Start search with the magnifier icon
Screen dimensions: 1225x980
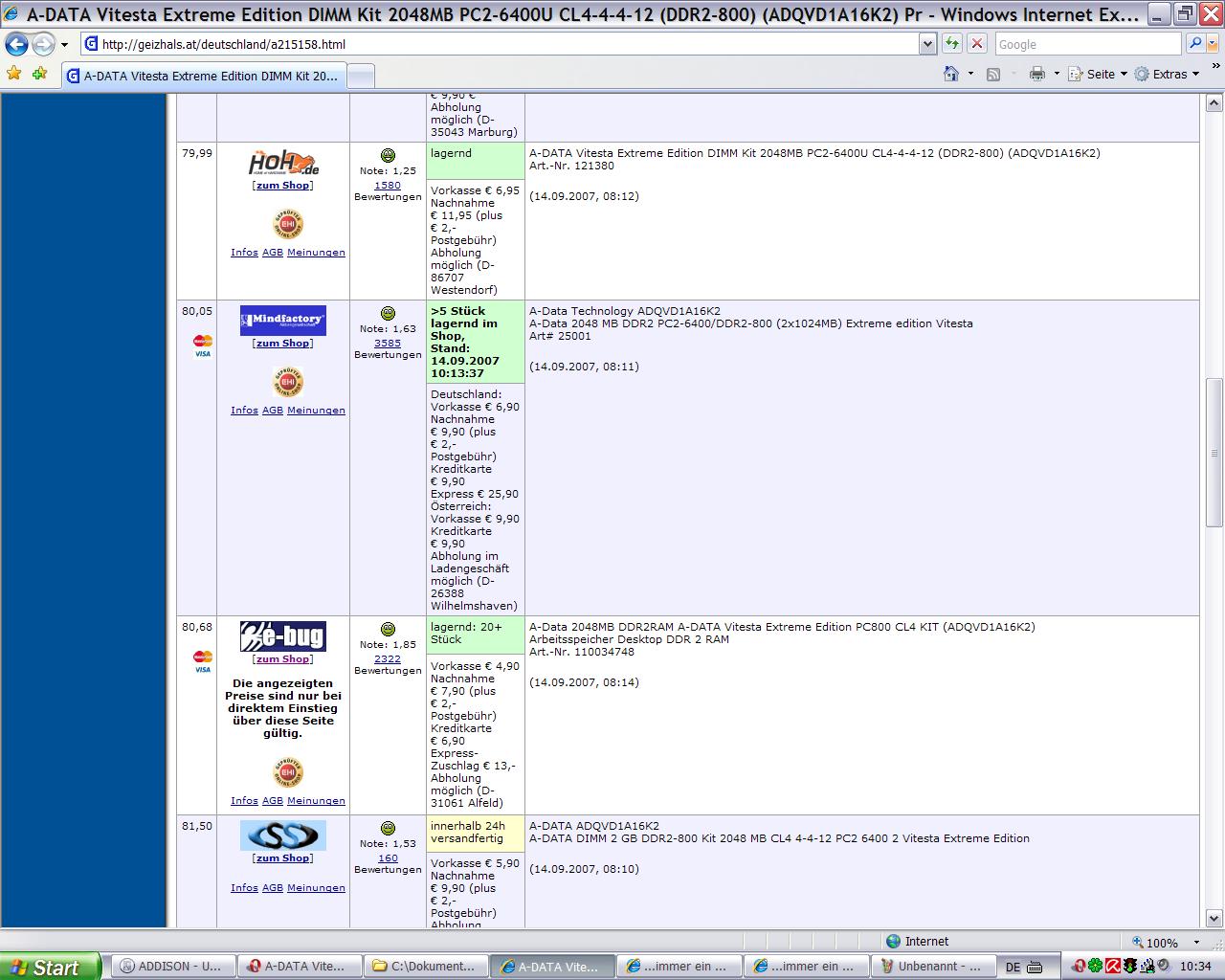click(x=1194, y=44)
